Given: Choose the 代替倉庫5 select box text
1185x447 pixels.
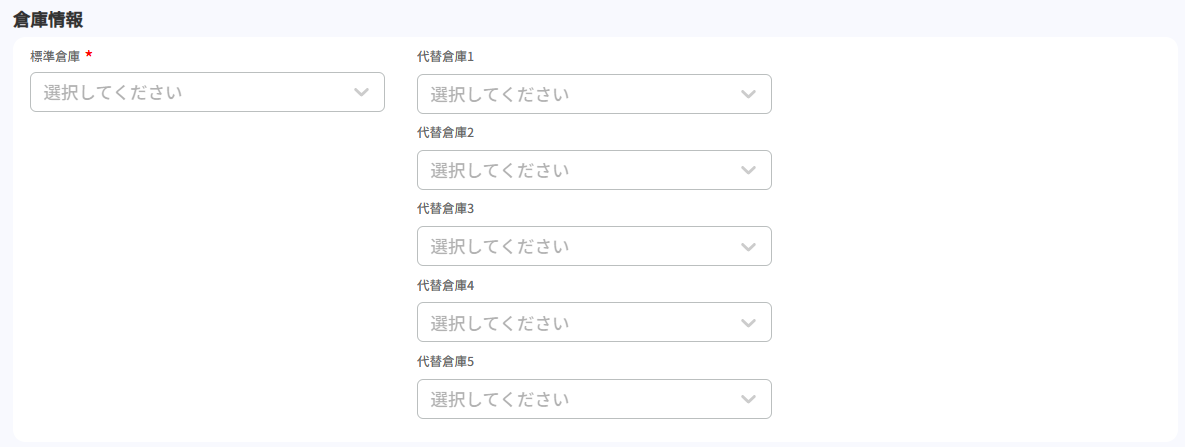Looking at the screenshot, I should [x=500, y=399].
